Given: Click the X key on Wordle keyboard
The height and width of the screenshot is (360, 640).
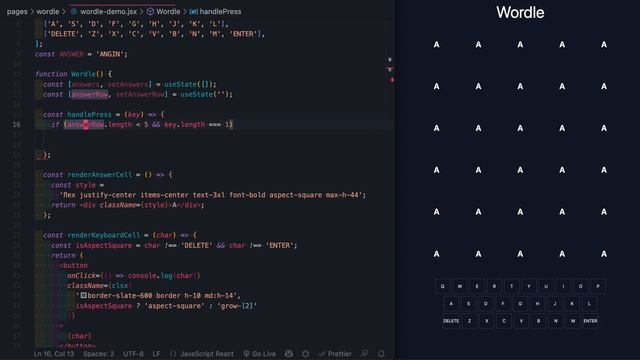Looking at the screenshot, I should click(487, 321).
